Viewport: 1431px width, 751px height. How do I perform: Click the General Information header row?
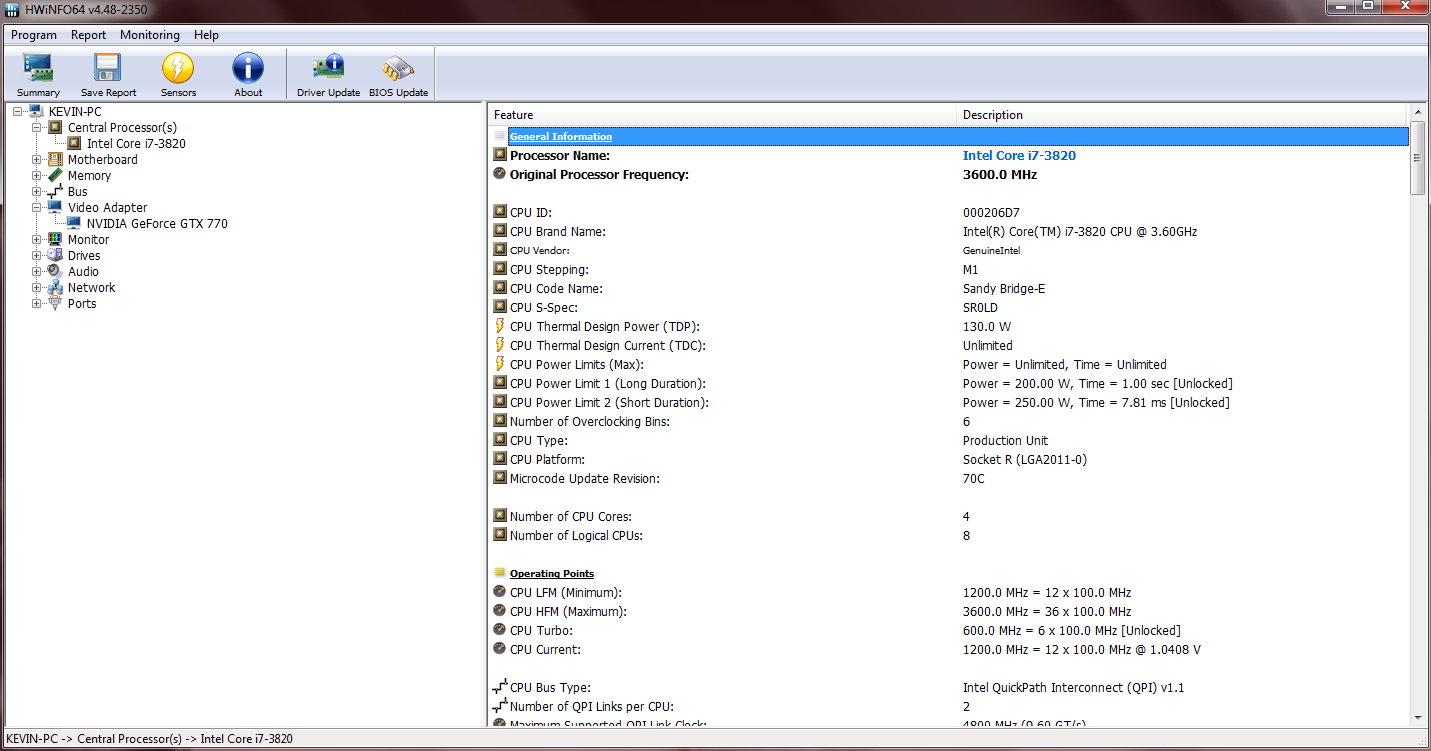950,136
